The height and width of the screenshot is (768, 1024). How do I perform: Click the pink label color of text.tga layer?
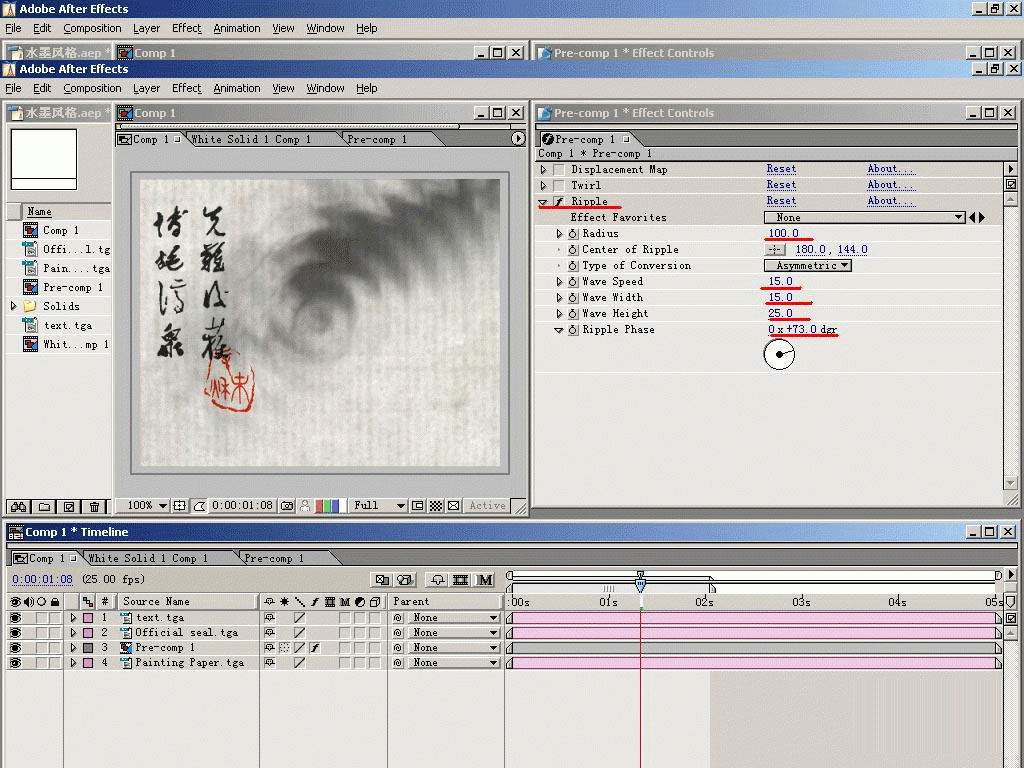[x=88, y=617]
